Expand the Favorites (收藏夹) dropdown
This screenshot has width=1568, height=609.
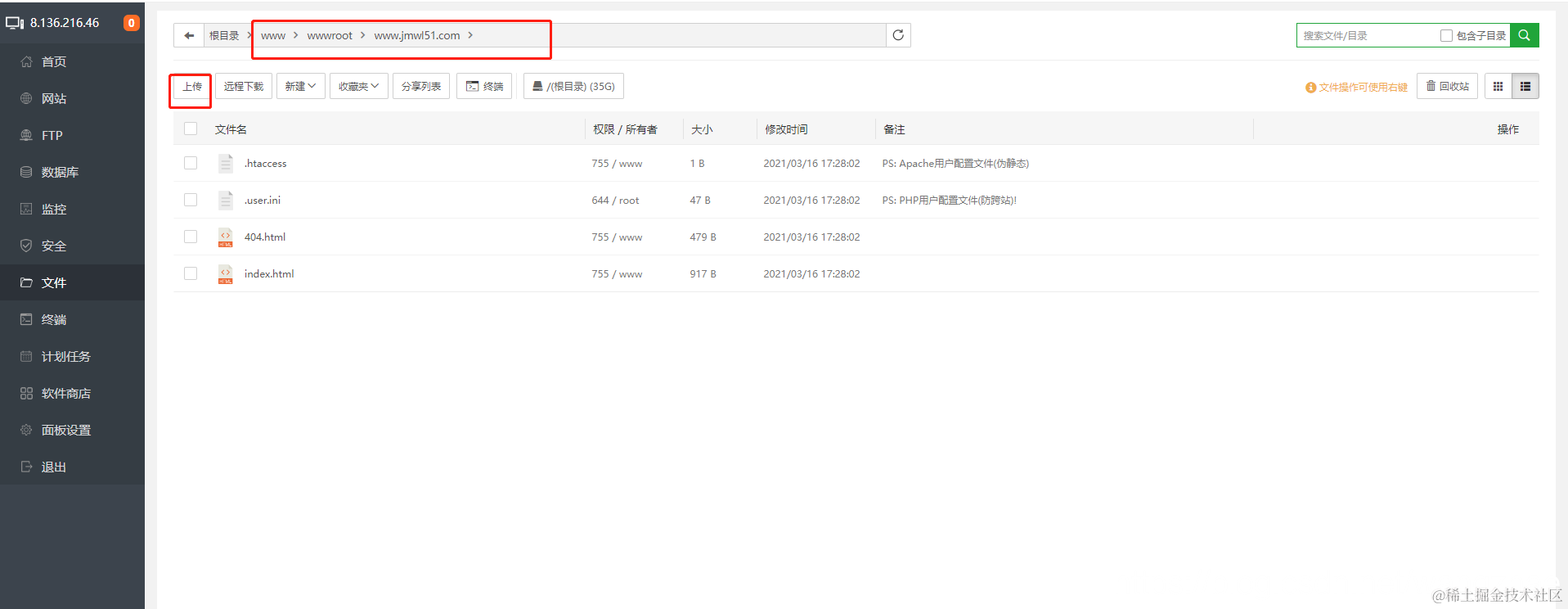[x=358, y=86]
